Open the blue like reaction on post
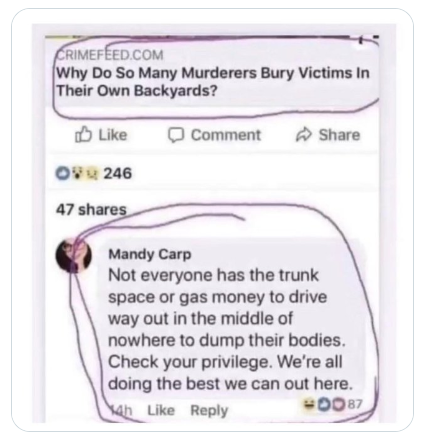 pos(61,173)
